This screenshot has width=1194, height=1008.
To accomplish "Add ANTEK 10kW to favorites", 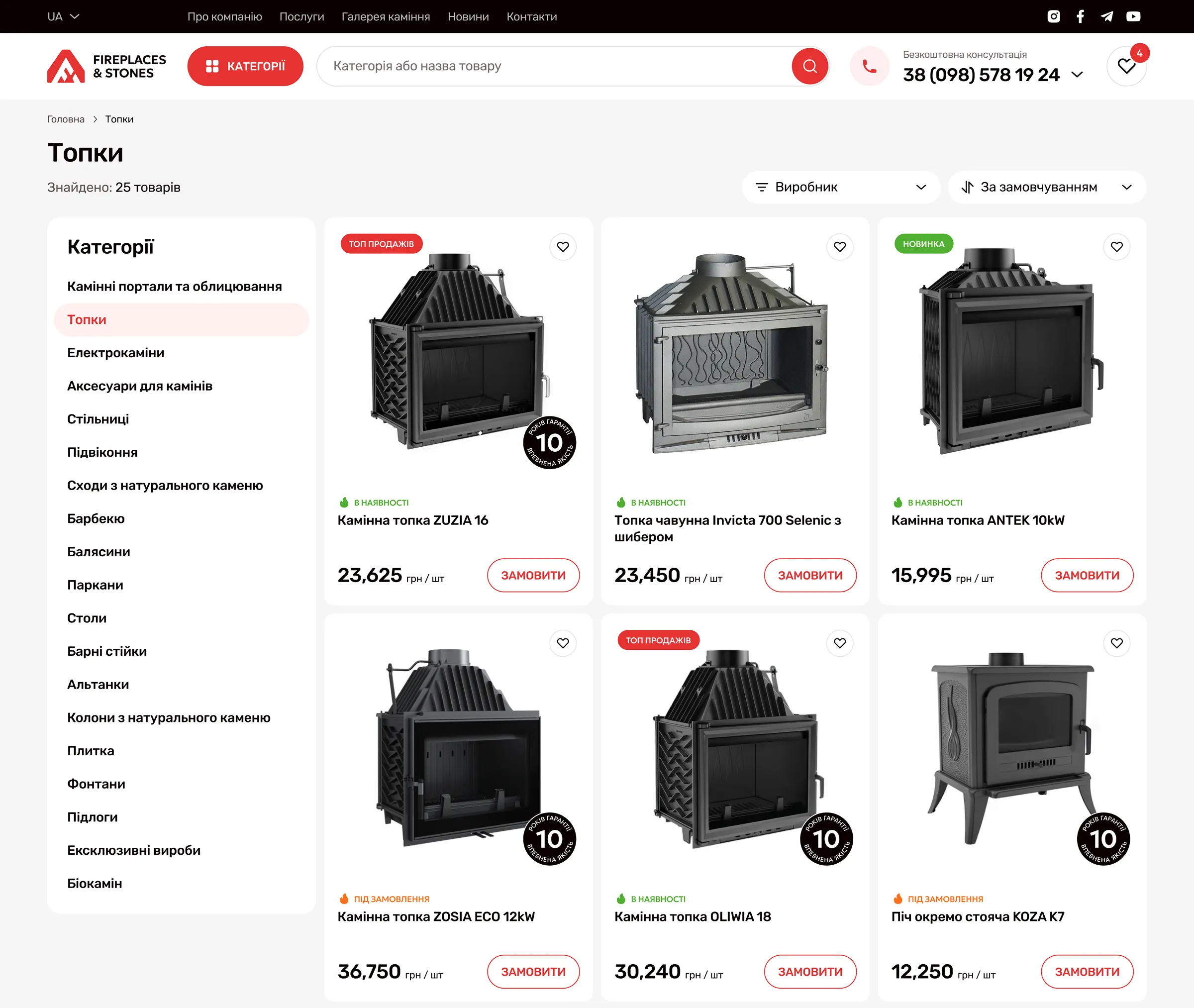I will pyautogui.click(x=1117, y=247).
